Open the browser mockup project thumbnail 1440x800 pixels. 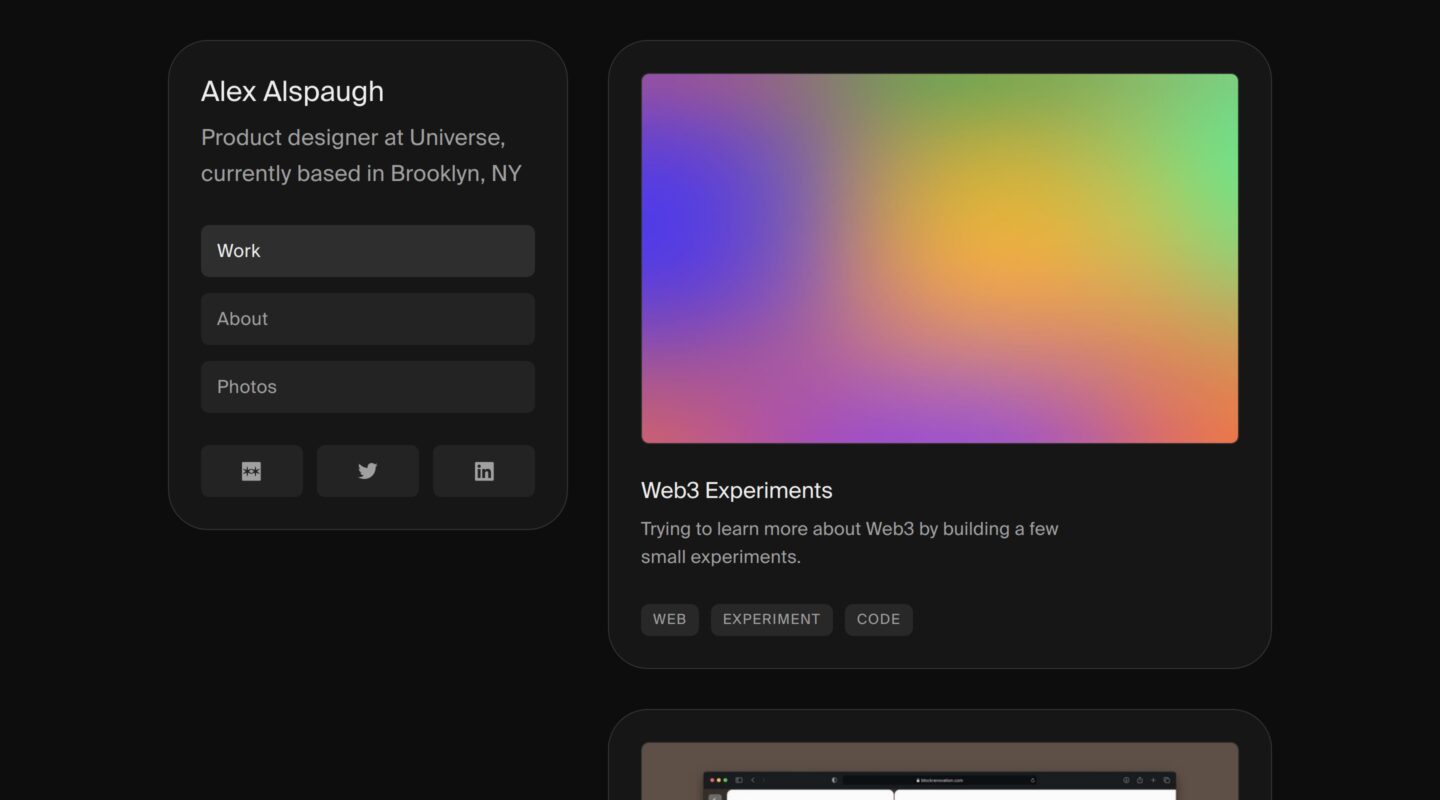click(x=939, y=770)
